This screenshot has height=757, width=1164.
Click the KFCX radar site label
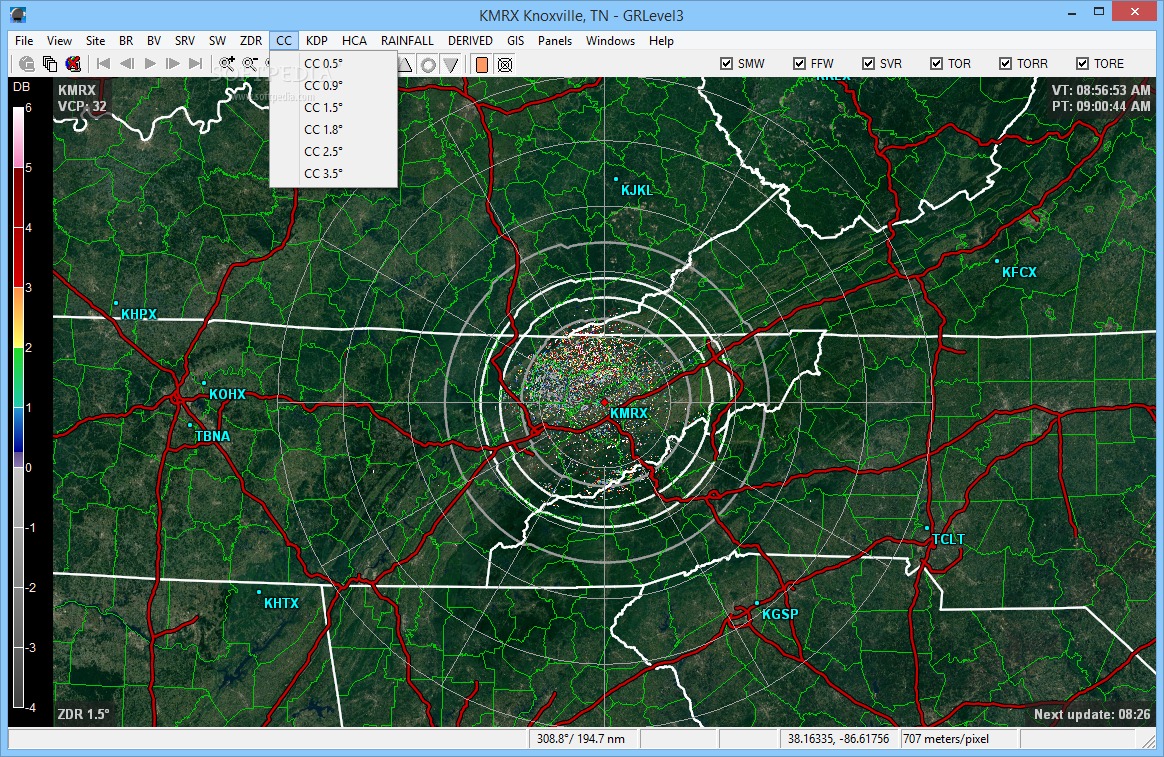(x=1018, y=272)
